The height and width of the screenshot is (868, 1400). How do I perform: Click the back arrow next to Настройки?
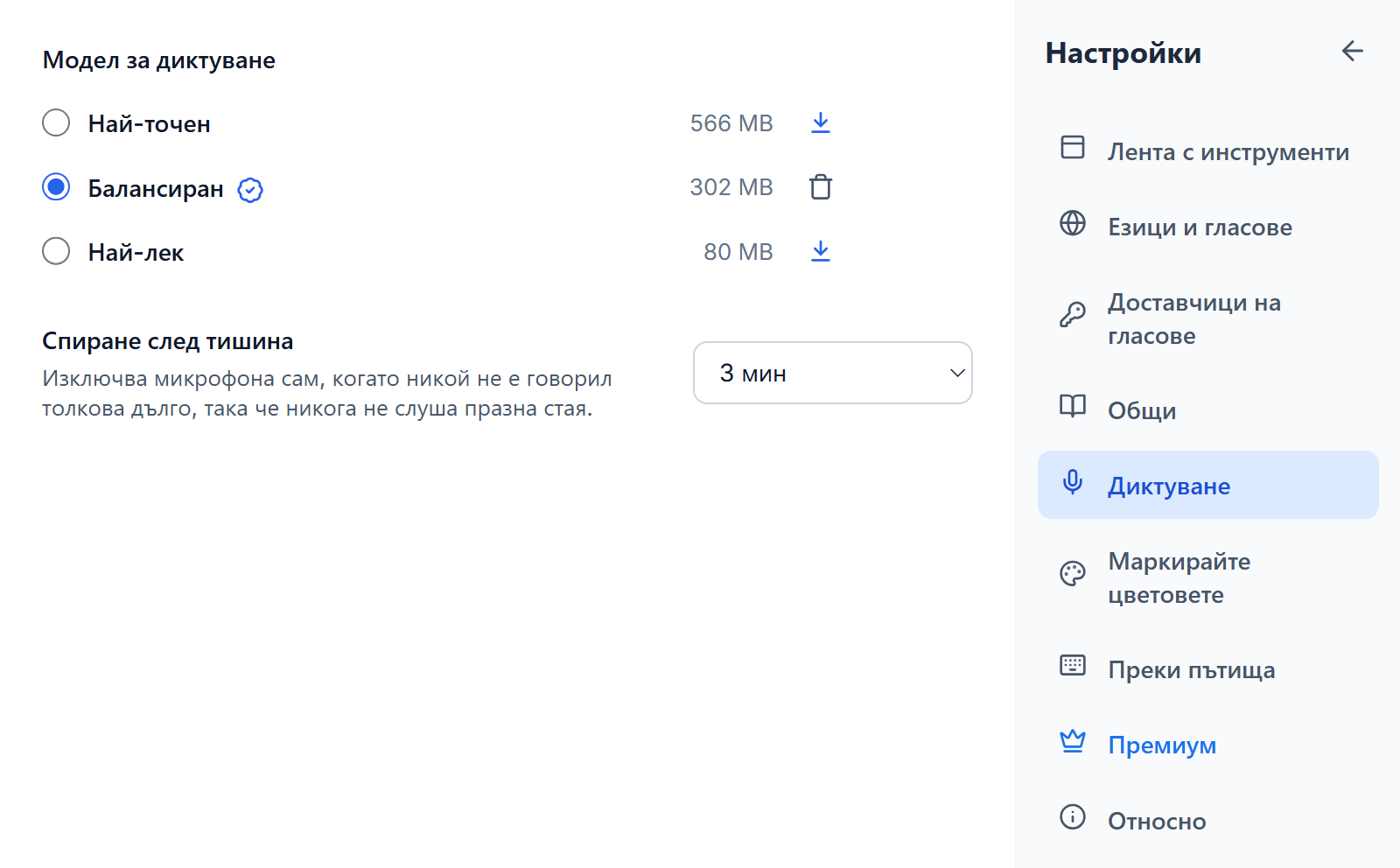coord(1352,52)
